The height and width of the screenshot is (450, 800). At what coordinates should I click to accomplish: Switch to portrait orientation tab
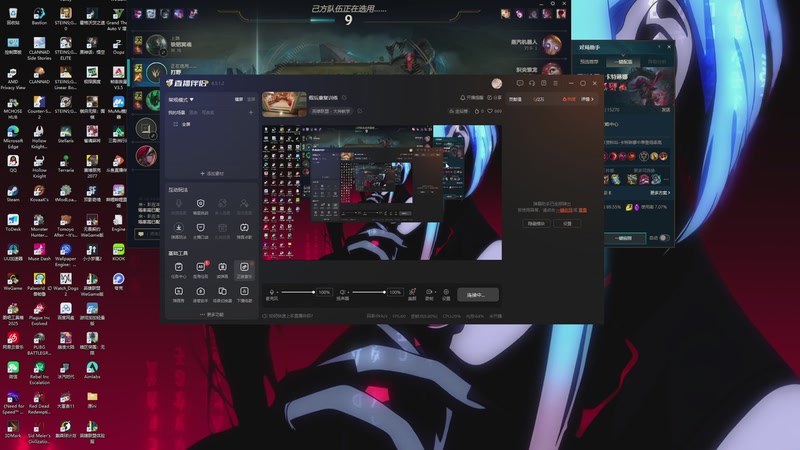pos(251,99)
